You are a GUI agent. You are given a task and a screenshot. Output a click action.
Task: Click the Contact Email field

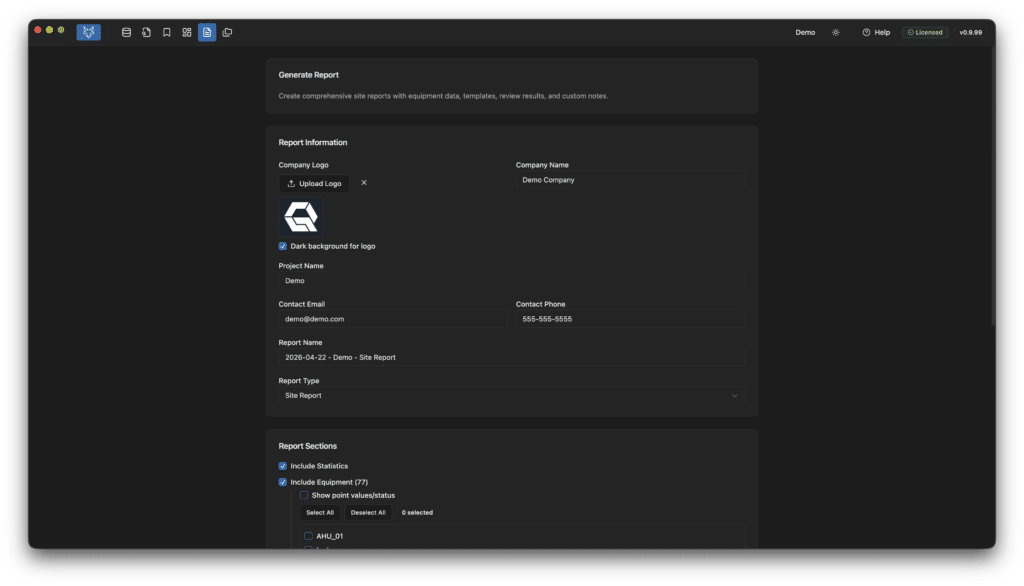coord(392,319)
